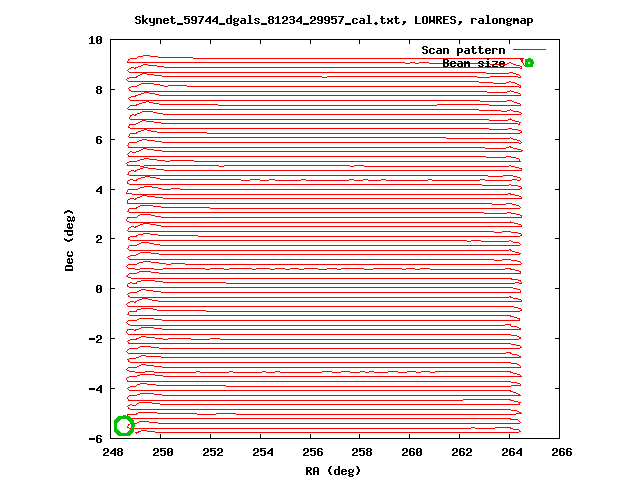This screenshot has width=640, height=480.
Task: Click the RA axis tick label 252
Action: tap(213, 452)
